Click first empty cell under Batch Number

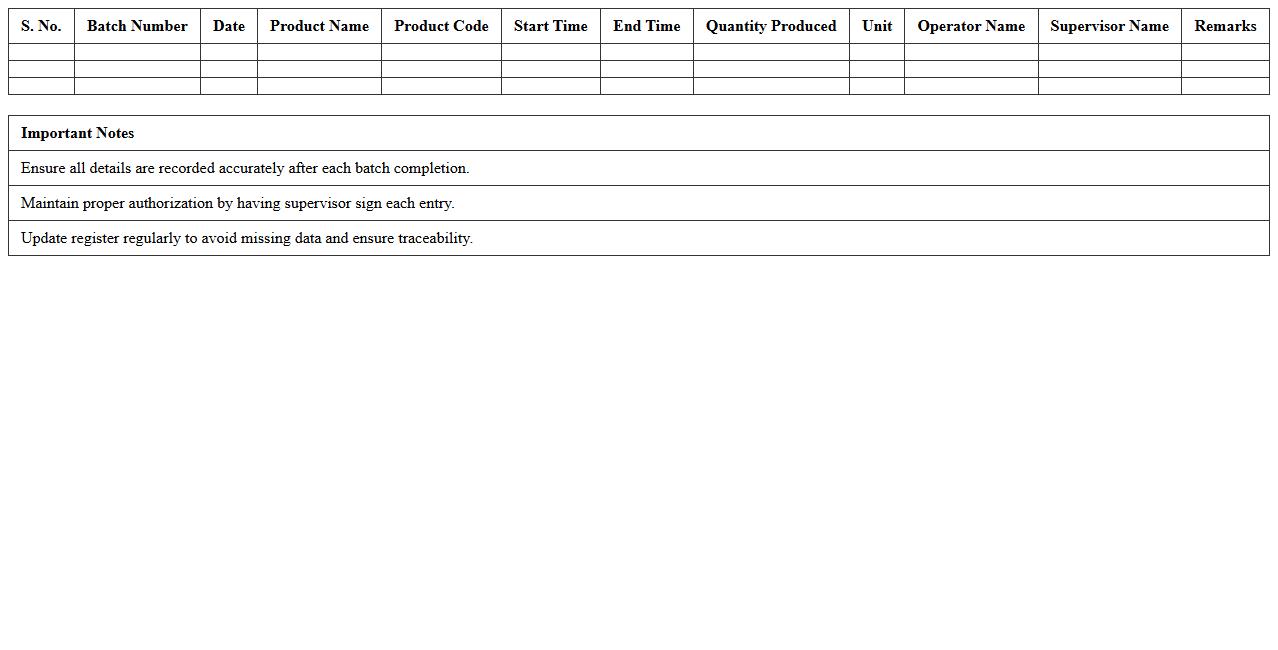click(137, 52)
